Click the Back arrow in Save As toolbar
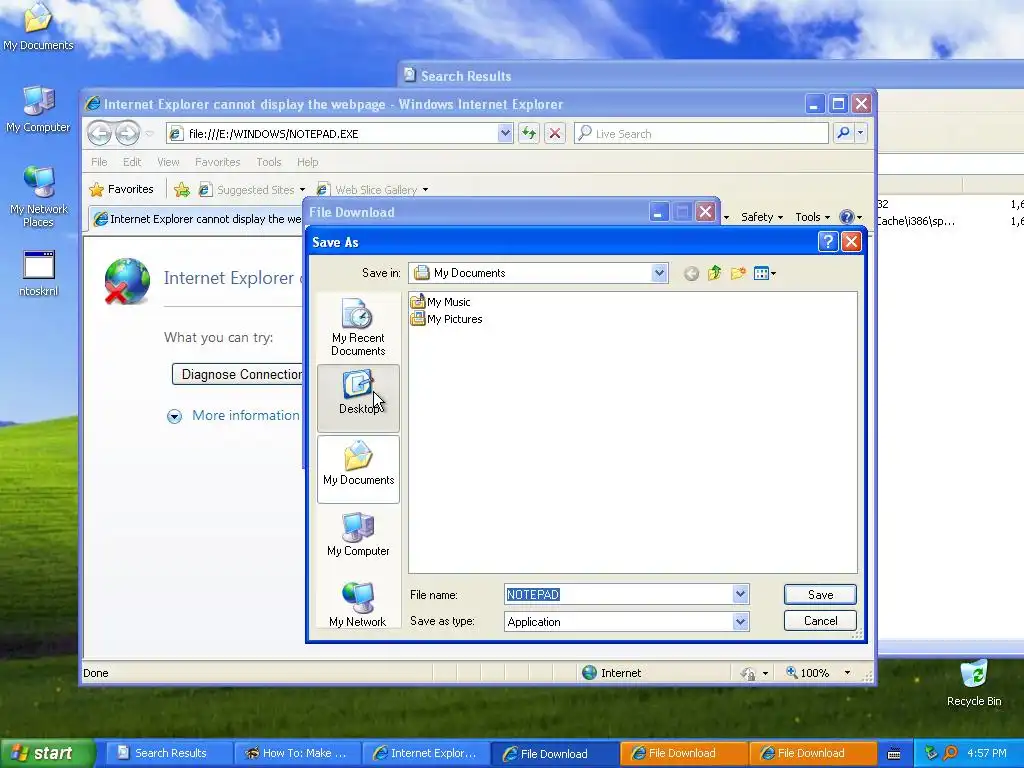Screen dimensions: 1024x768 tap(691, 274)
